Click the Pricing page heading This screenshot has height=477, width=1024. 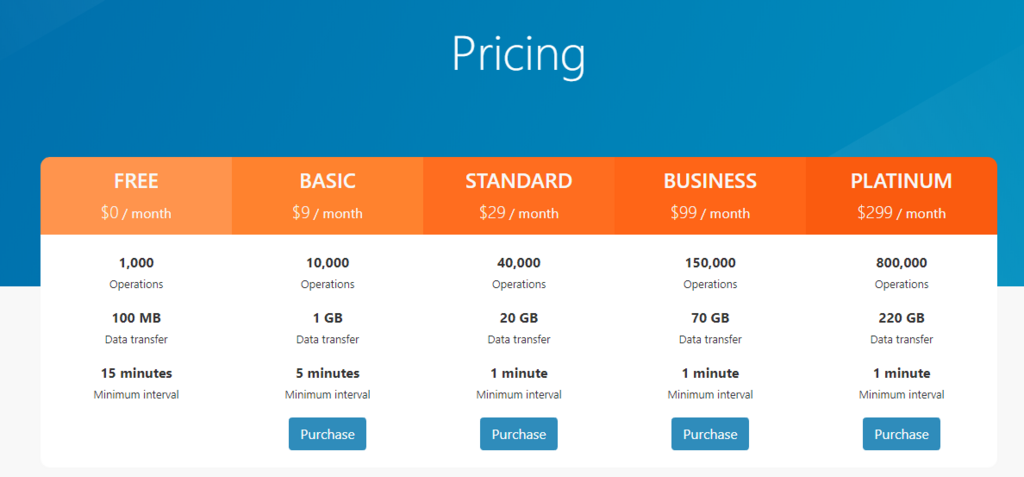tap(519, 55)
